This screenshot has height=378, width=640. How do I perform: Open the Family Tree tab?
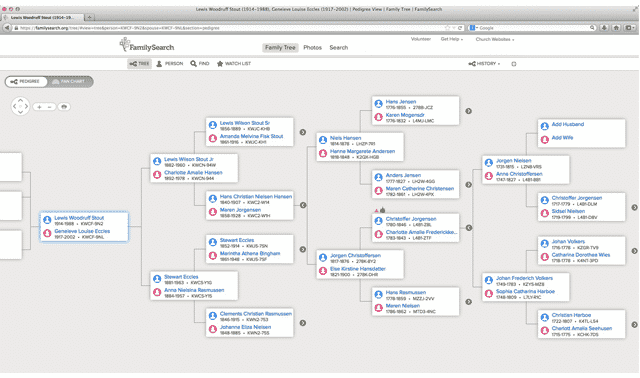pos(280,48)
